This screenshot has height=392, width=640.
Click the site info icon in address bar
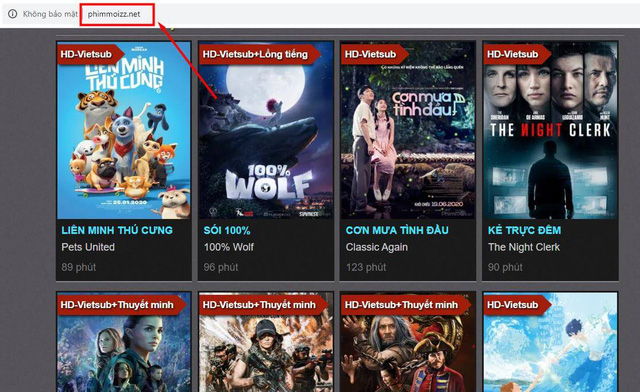pos(13,14)
